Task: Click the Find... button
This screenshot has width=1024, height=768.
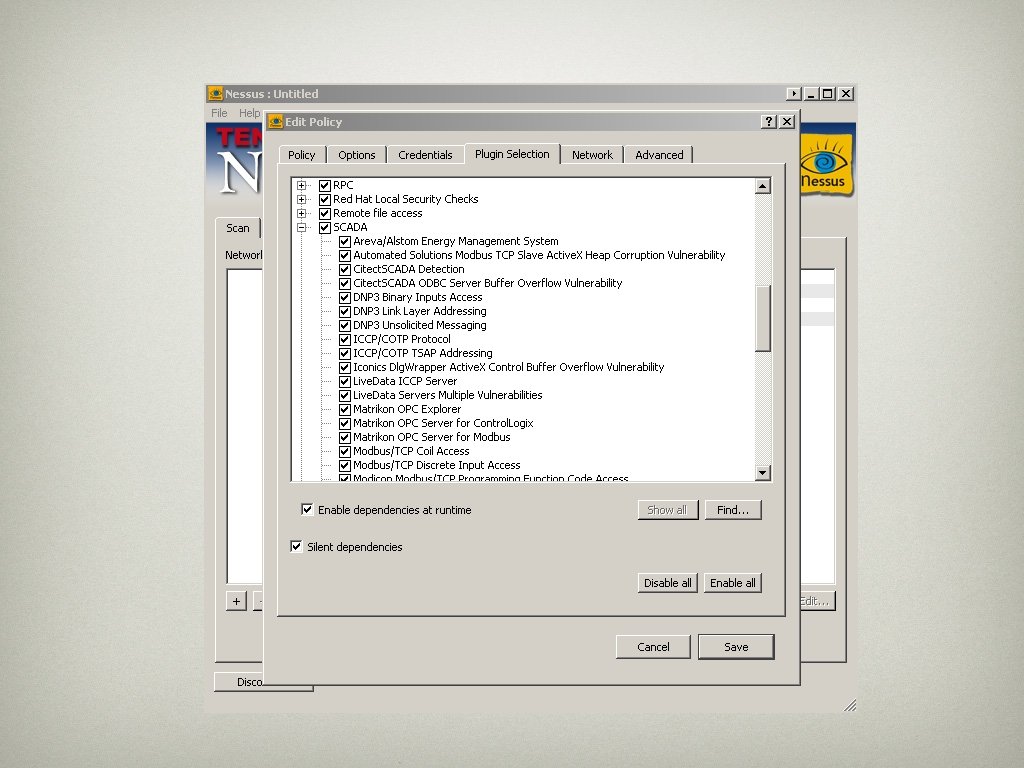Action: pyautogui.click(x=733, y=510)
